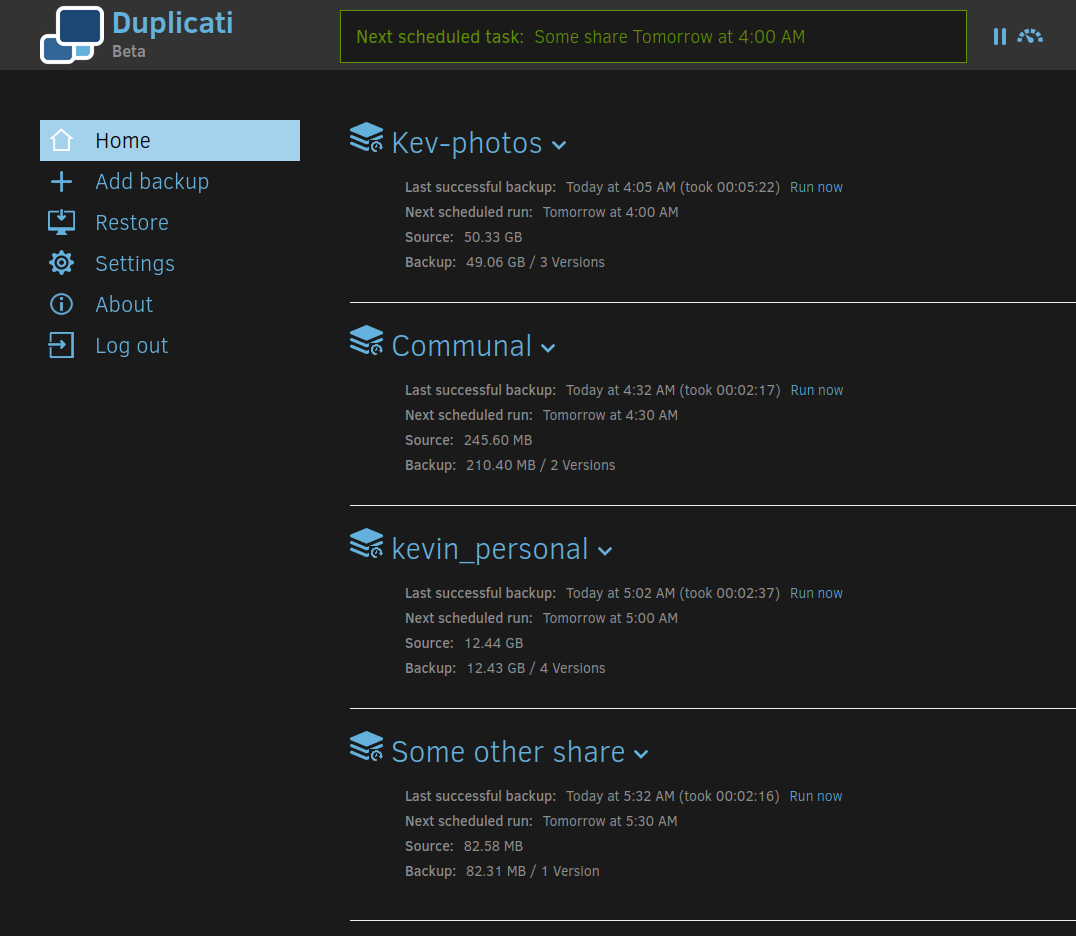Select Home in the sidebar menu
Image resolution: width=1076 pixels, height=936 pixels.
[122, 140]
